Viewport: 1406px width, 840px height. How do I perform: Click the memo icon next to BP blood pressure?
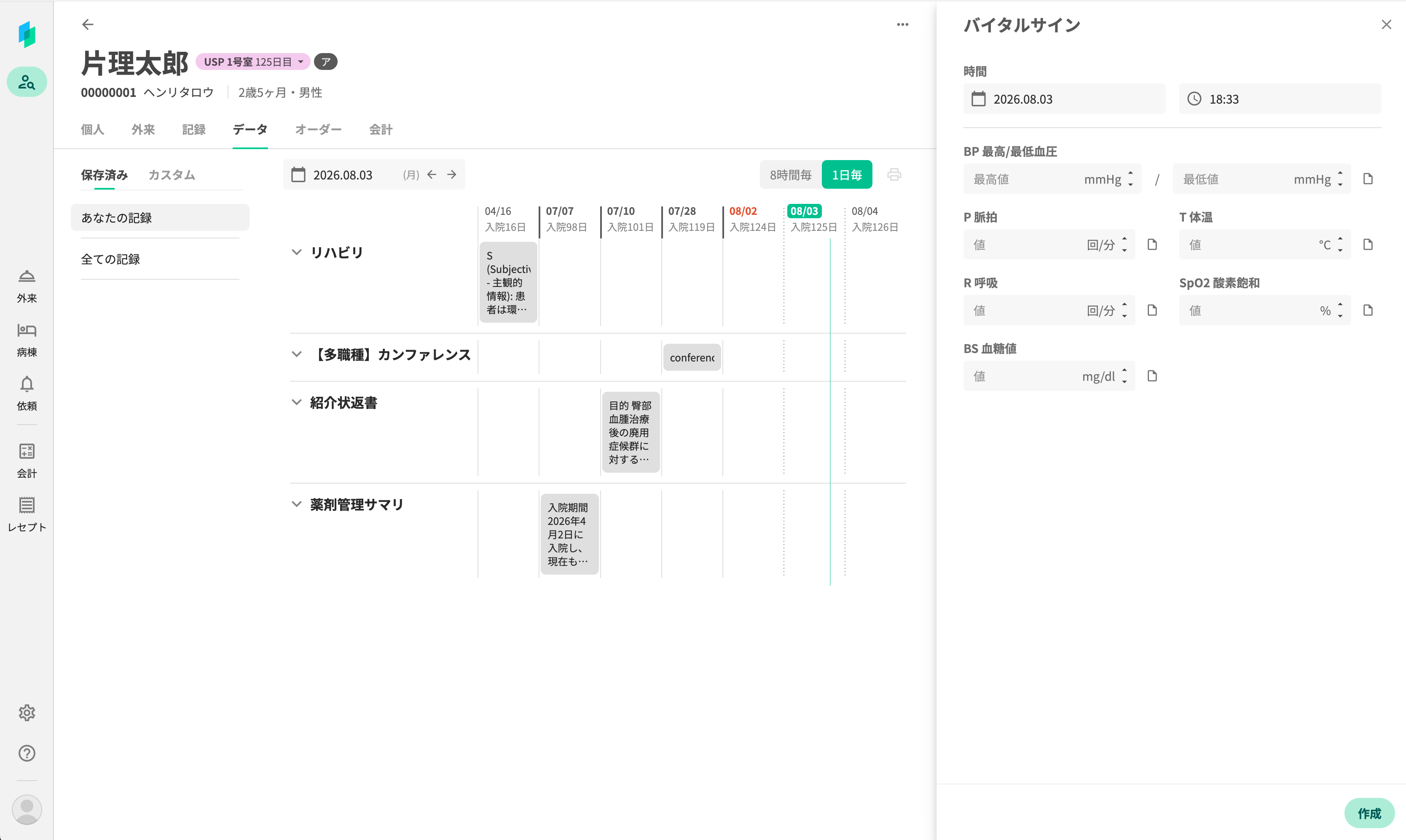1368,179
